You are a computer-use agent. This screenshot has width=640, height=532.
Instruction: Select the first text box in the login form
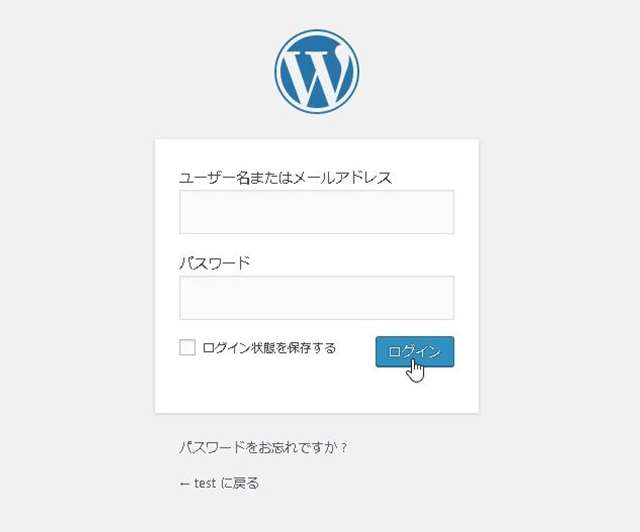coord(316,212)
